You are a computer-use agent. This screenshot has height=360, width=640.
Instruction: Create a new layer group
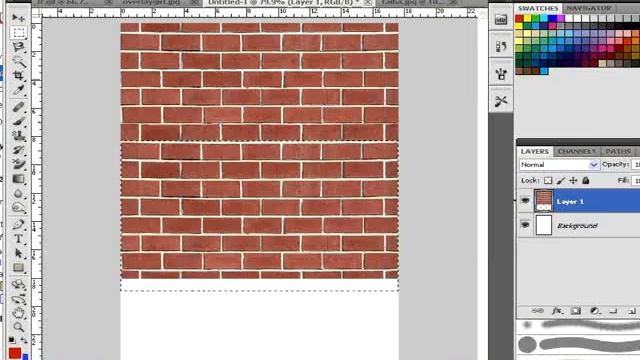613,311
